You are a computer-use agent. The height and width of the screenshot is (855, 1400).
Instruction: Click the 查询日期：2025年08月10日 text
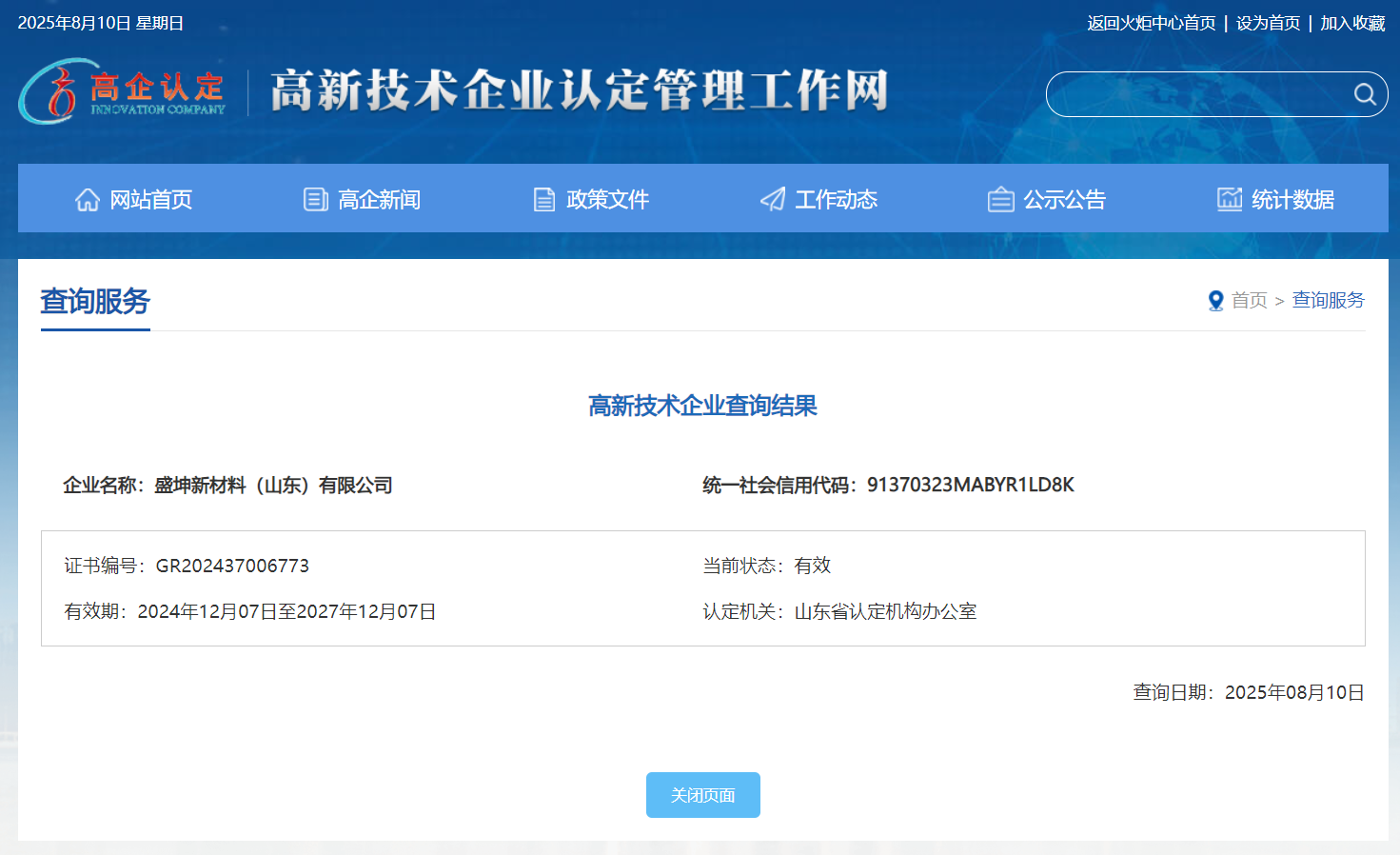click(1249, 692)
